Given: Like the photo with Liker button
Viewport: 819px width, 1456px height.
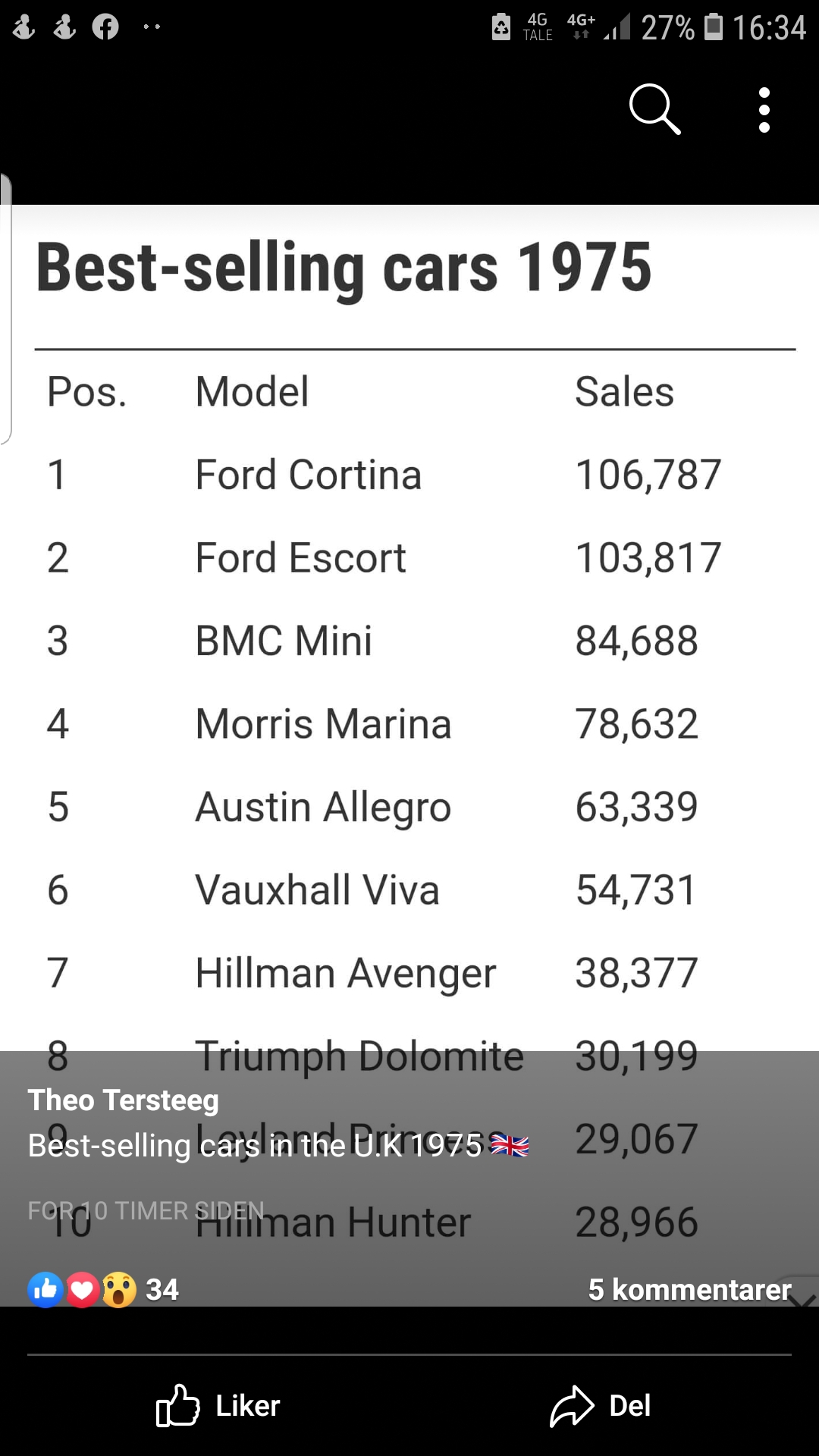Looking at the screenshot, I should (x=218, y=1405).
